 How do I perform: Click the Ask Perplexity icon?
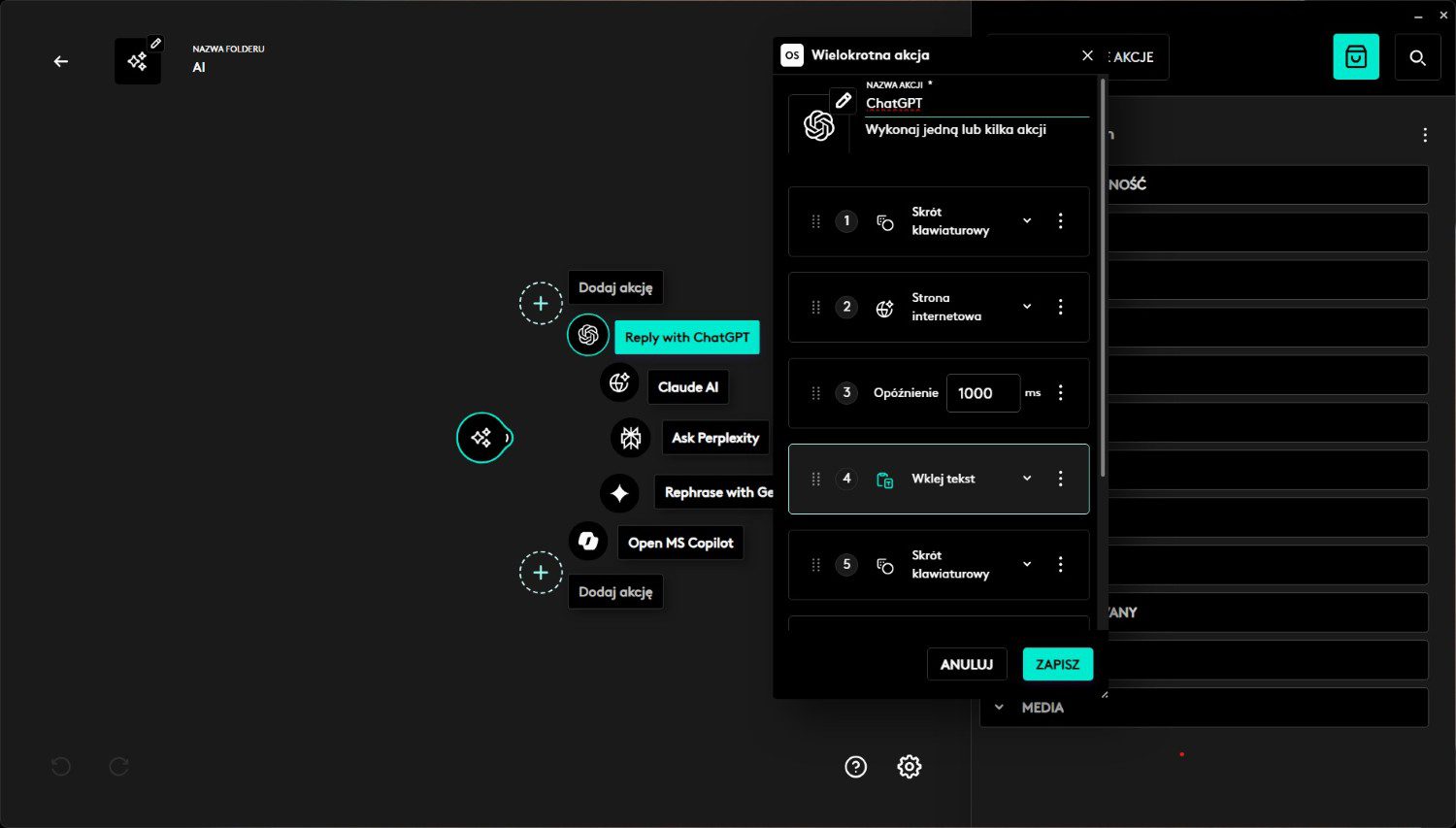tap(630, 438)
